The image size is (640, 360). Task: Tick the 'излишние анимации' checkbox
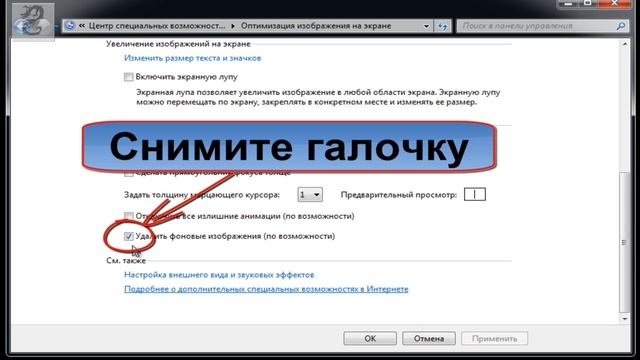tap(129, 216)
